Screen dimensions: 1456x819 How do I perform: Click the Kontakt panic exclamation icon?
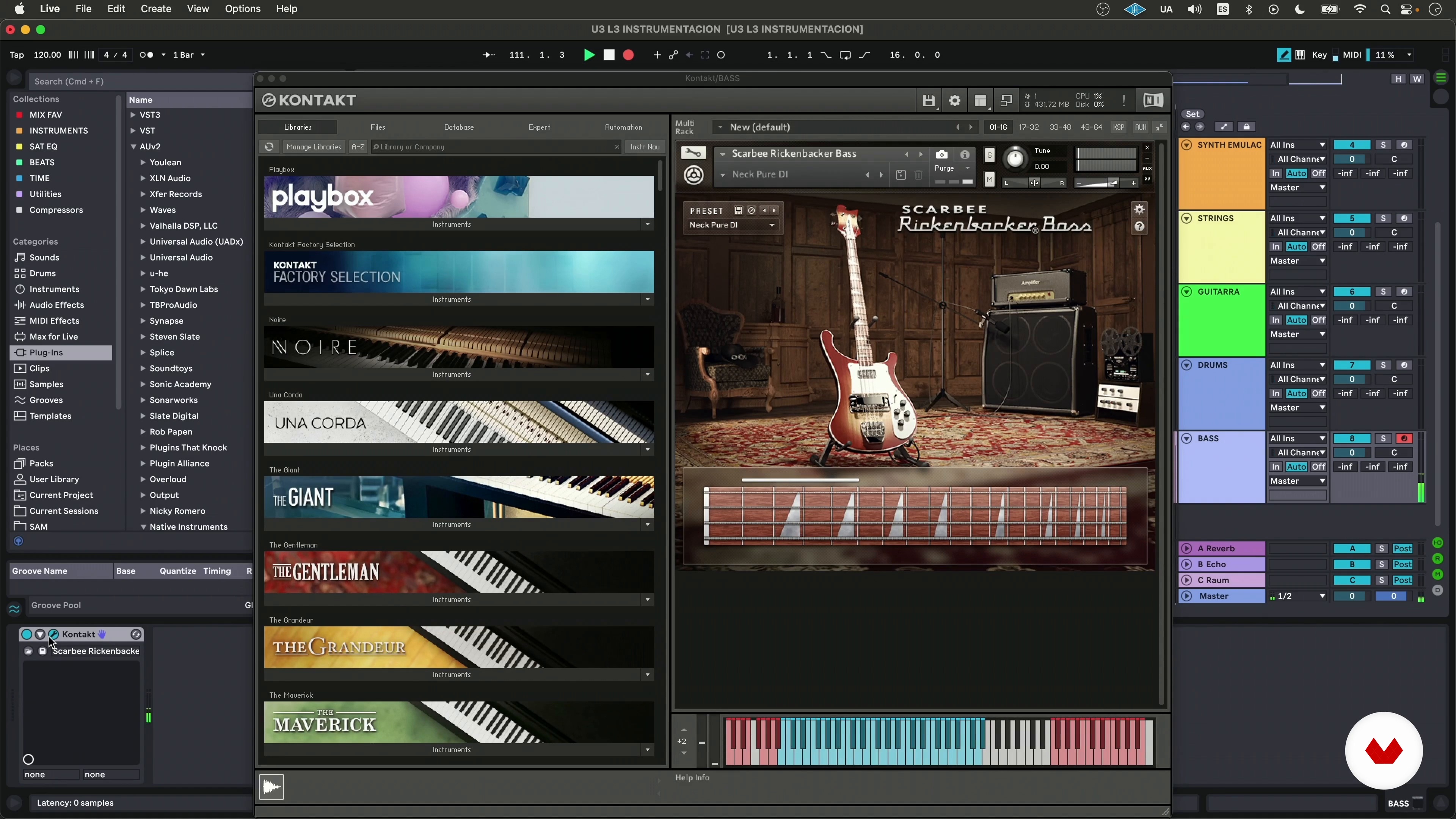click(1123, 100)
